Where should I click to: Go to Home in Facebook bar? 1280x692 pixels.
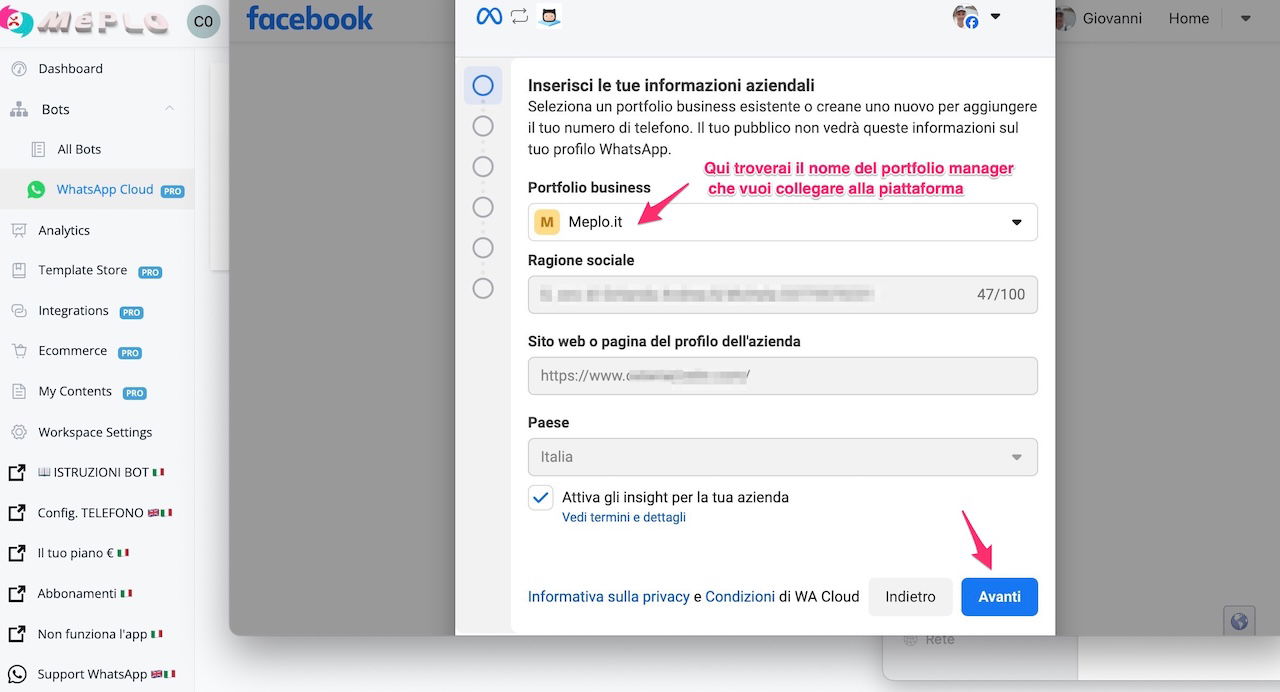(1189, 19)
